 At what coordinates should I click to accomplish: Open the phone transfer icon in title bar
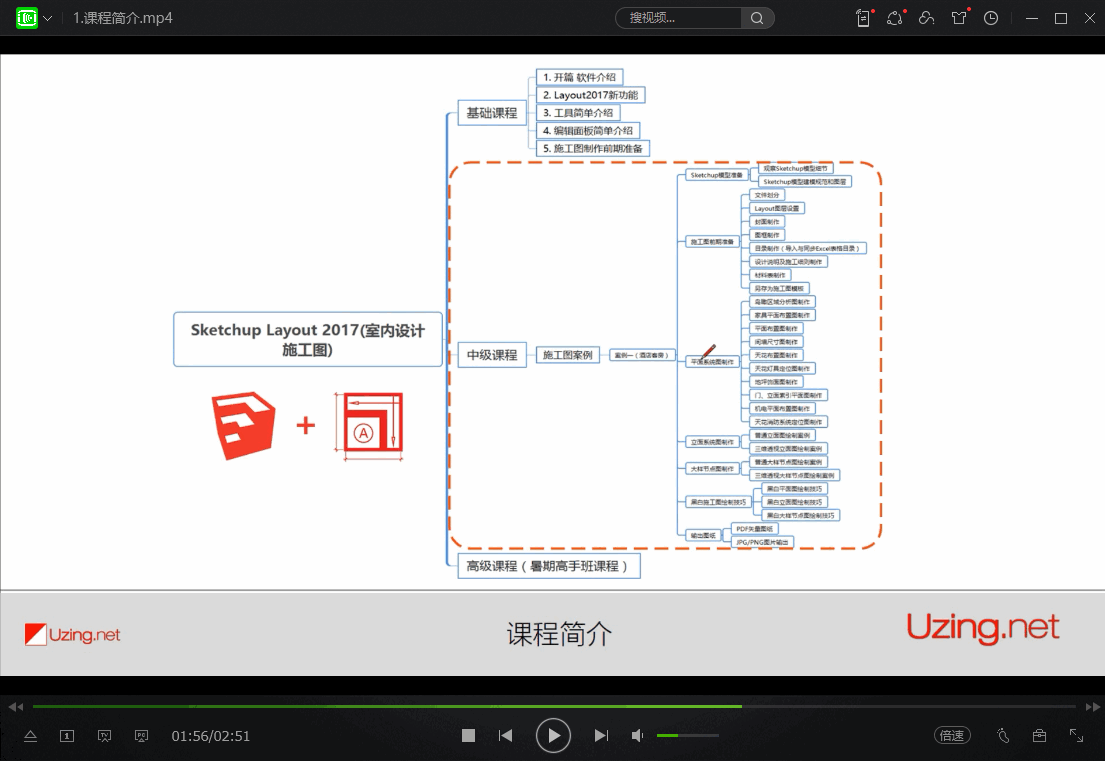[x=863, y=18]
